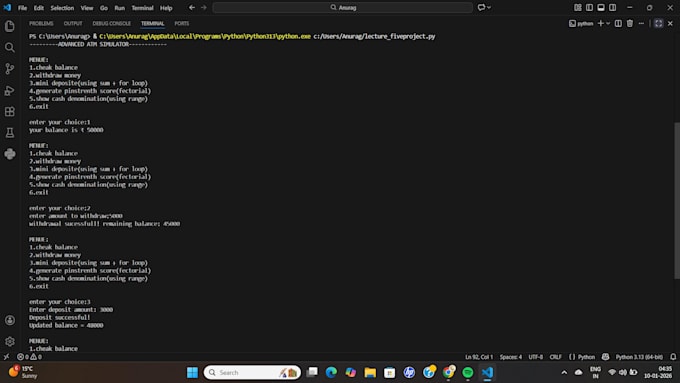Change file encoding UTF-8
680x383 pixels.
(536, 357)
